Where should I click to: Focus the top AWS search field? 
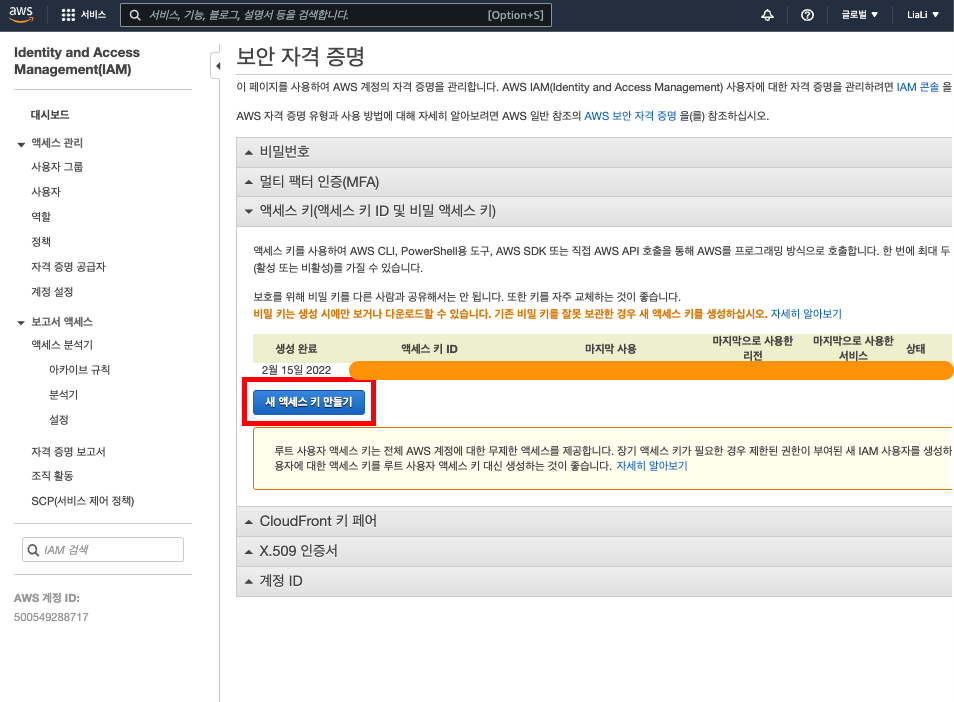tap(336, 15)
